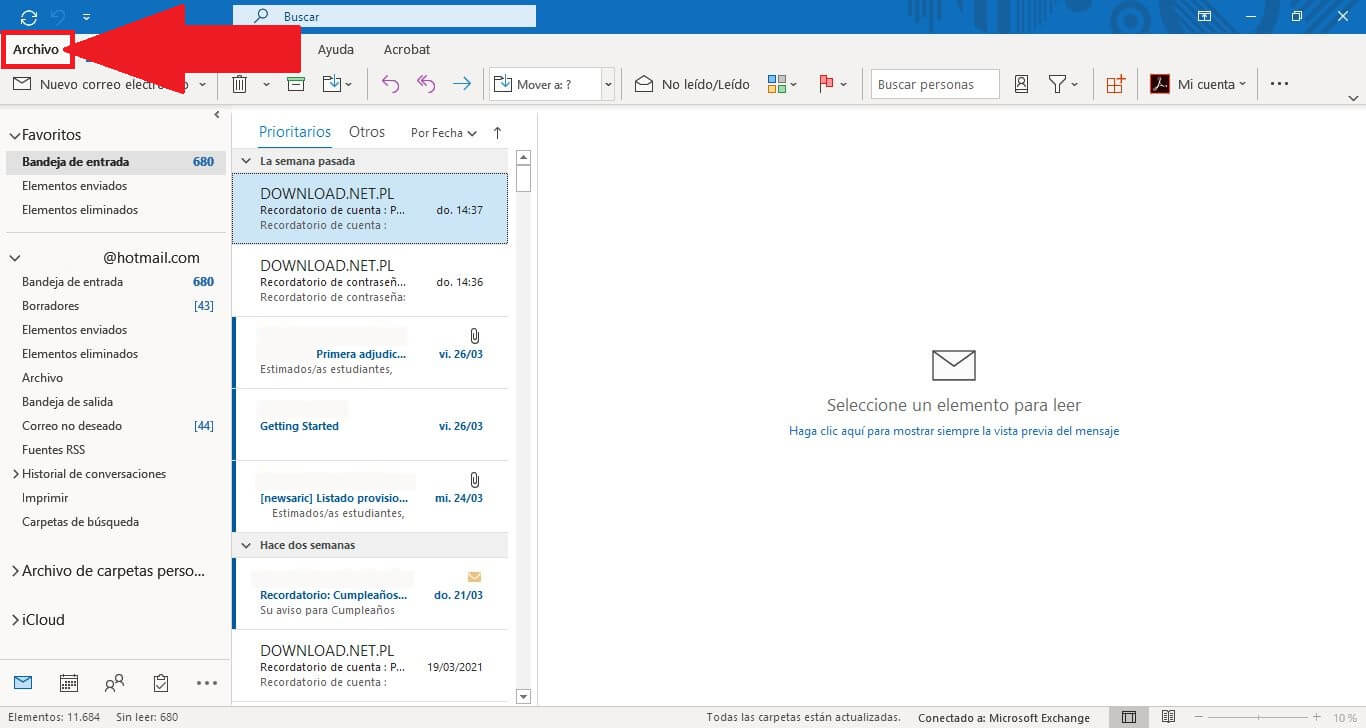Open more commands three-dot button in ribbon
This screenshot has height=728, width=1366.
coord(1279,84)
